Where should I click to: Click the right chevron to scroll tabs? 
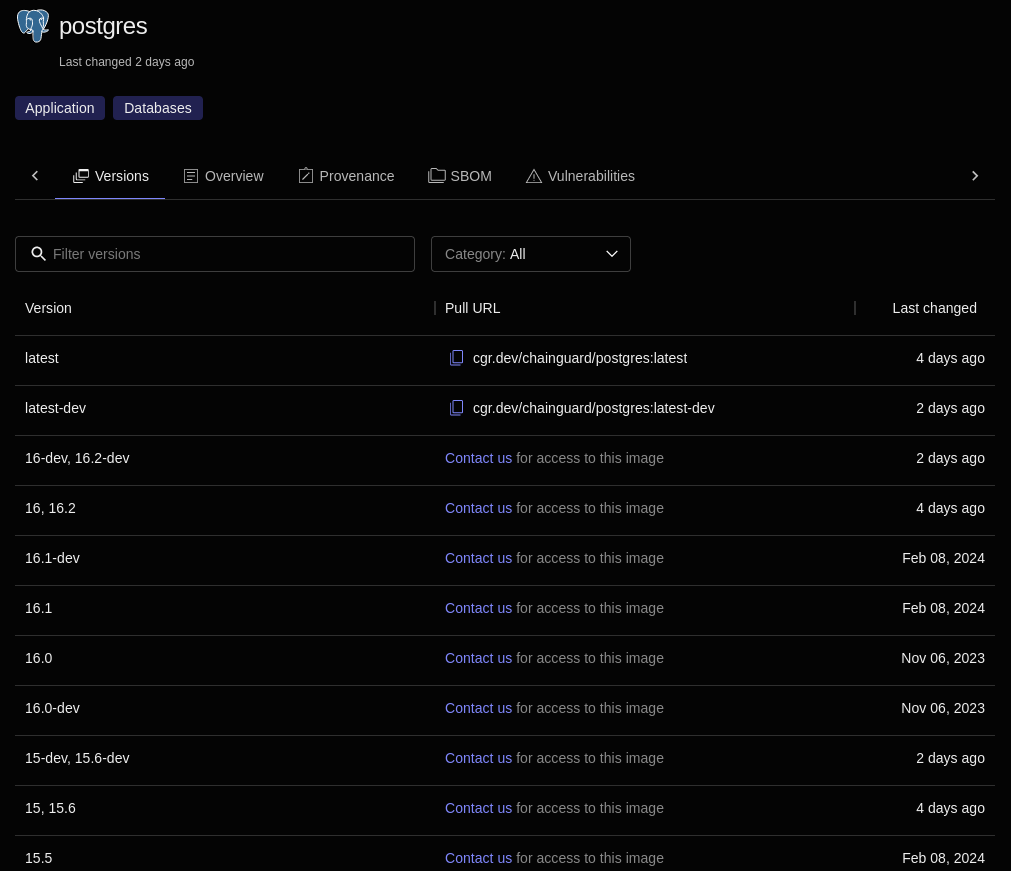[975, 175]
